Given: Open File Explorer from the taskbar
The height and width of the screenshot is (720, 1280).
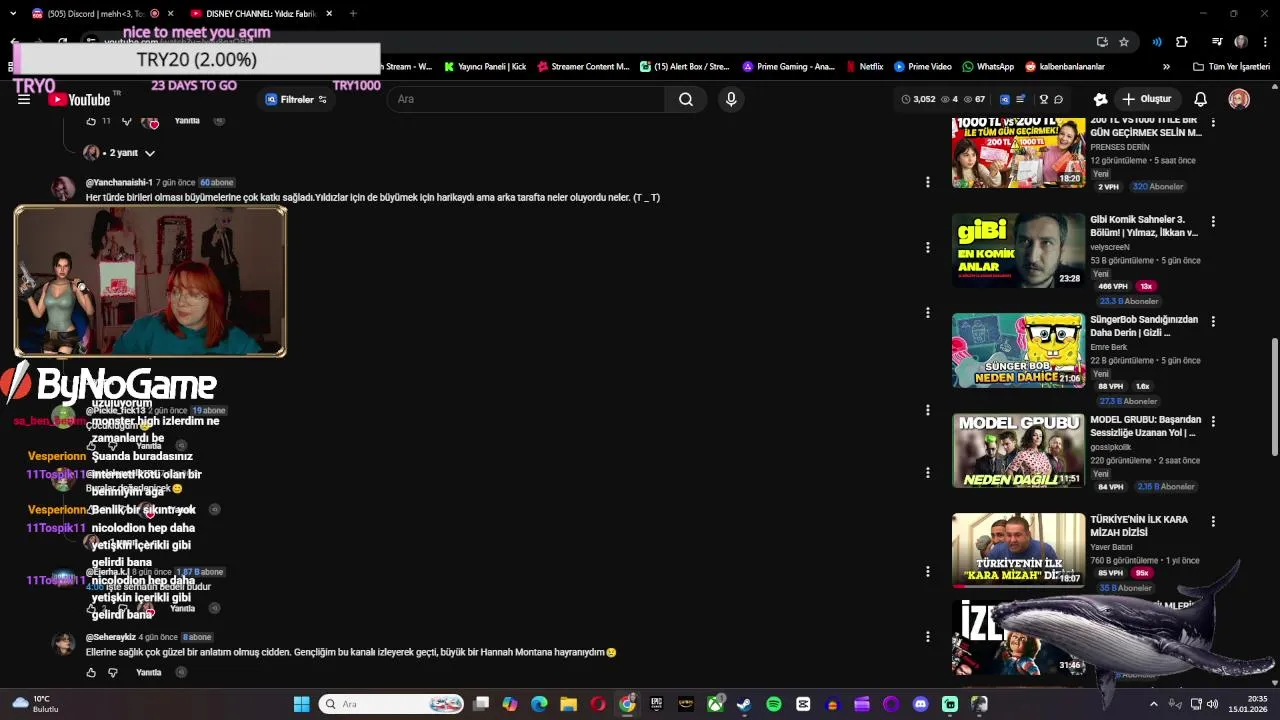Looking at the screenshot, I should 568,704.
